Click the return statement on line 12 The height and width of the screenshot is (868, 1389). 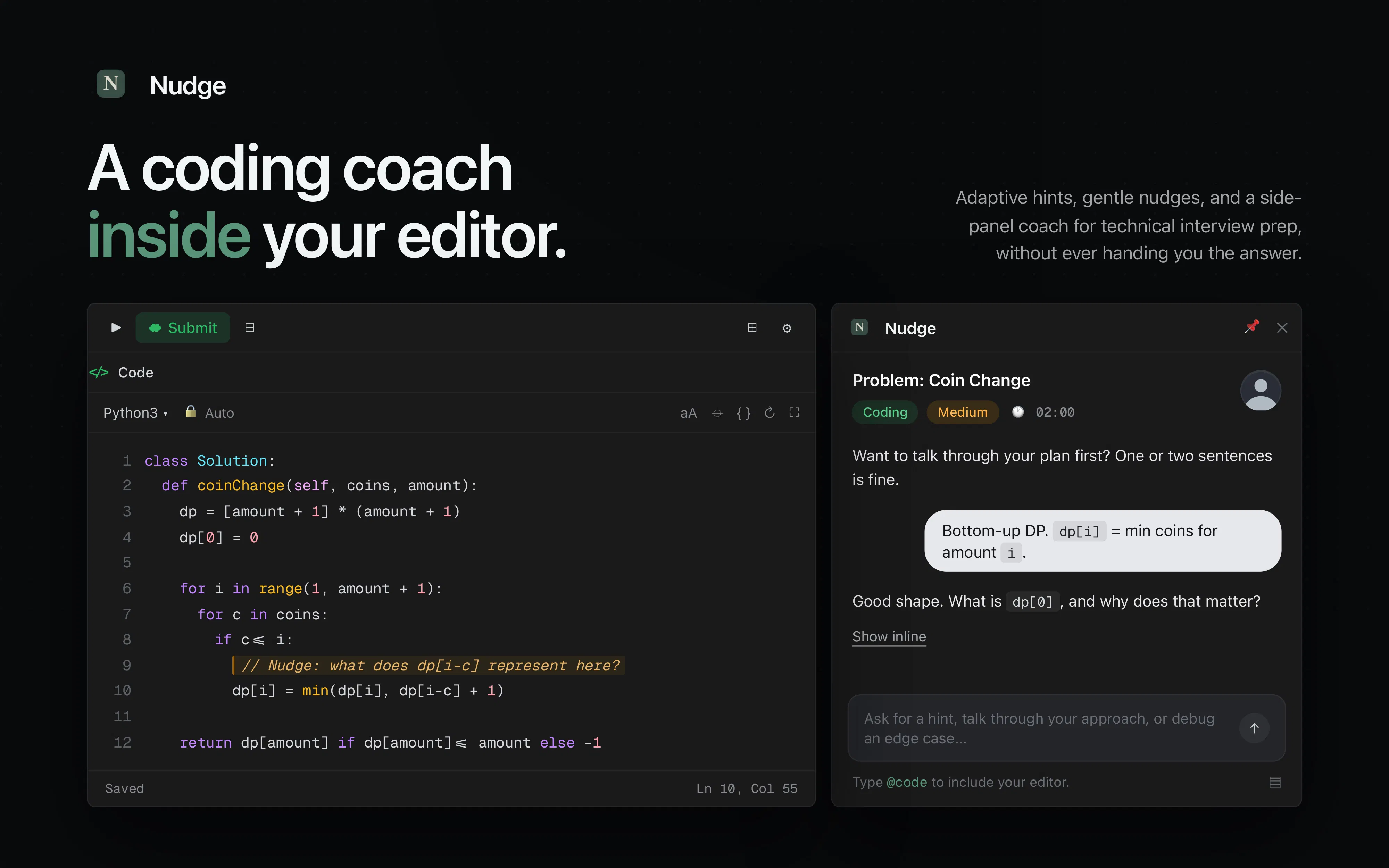(x=390, y=743)
